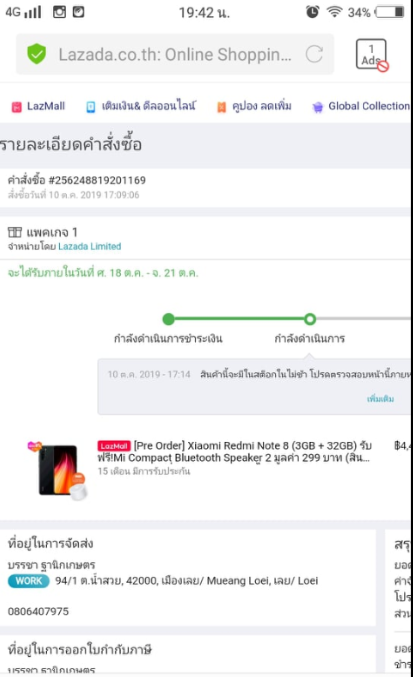Tap the green security shield icon

[36, 54]
